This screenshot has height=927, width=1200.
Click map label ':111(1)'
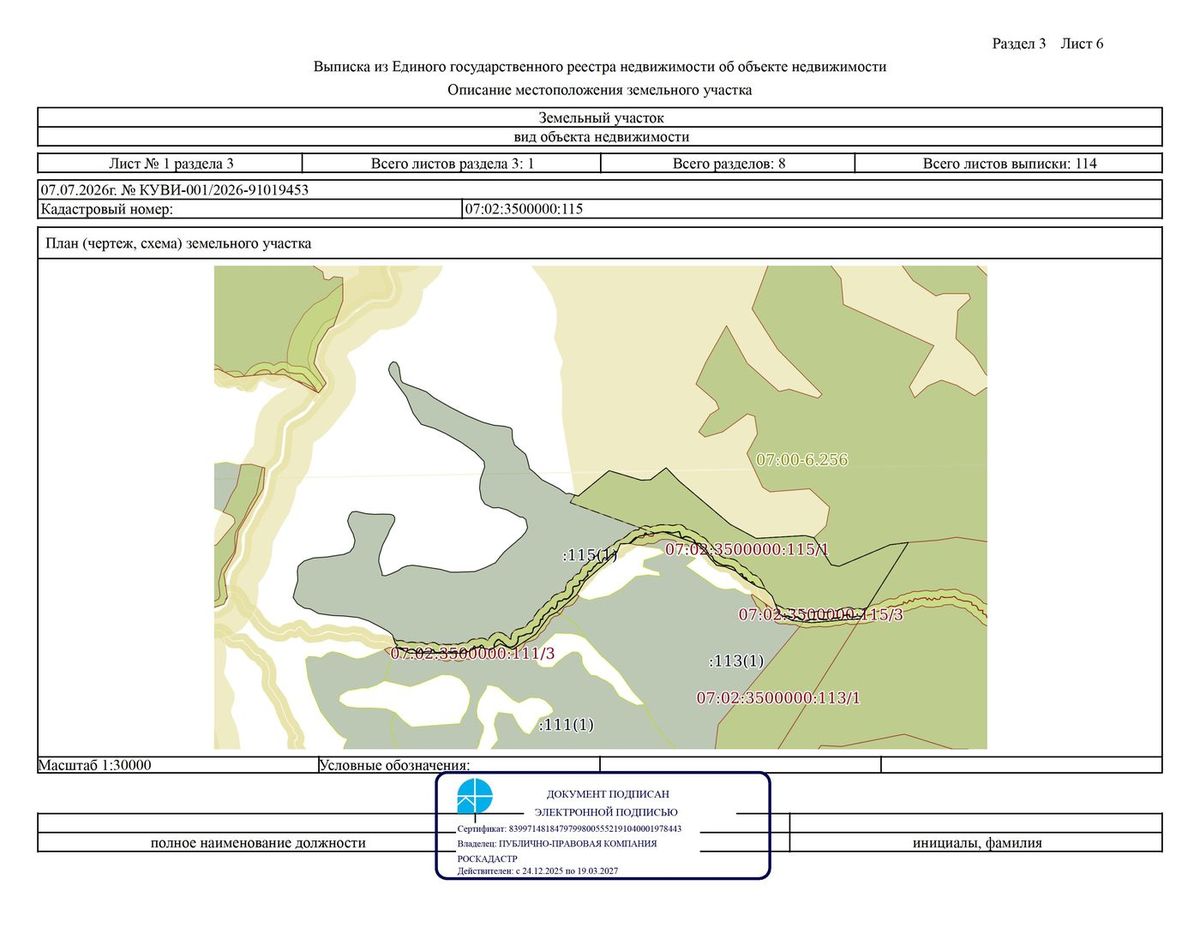click(566, 725)
